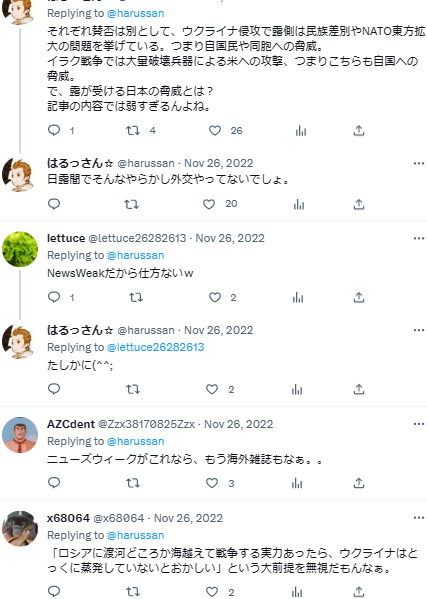Retweet x68064's reply

(133, 592)
